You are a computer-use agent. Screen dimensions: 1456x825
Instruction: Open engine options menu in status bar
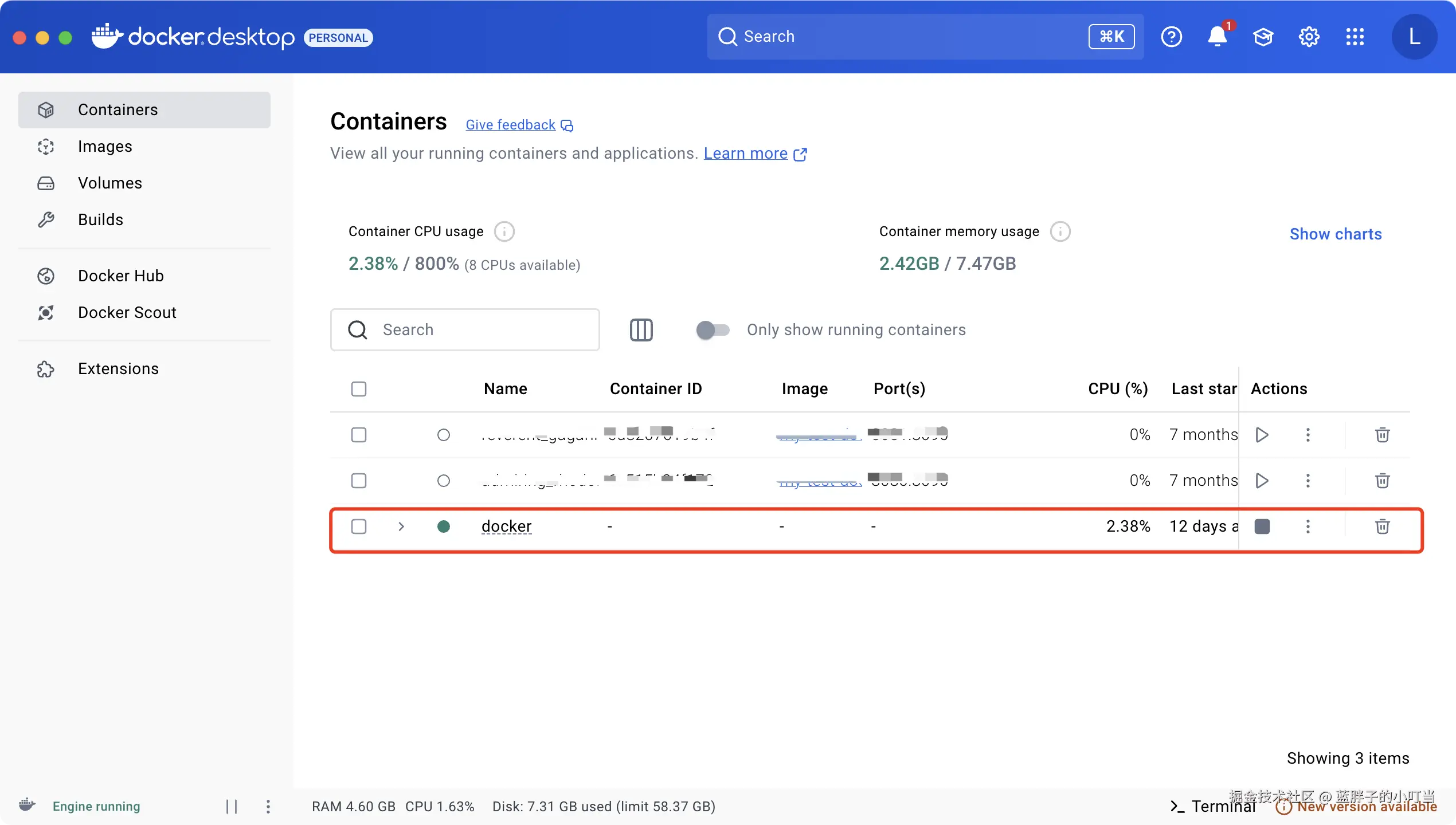[268, 806]
